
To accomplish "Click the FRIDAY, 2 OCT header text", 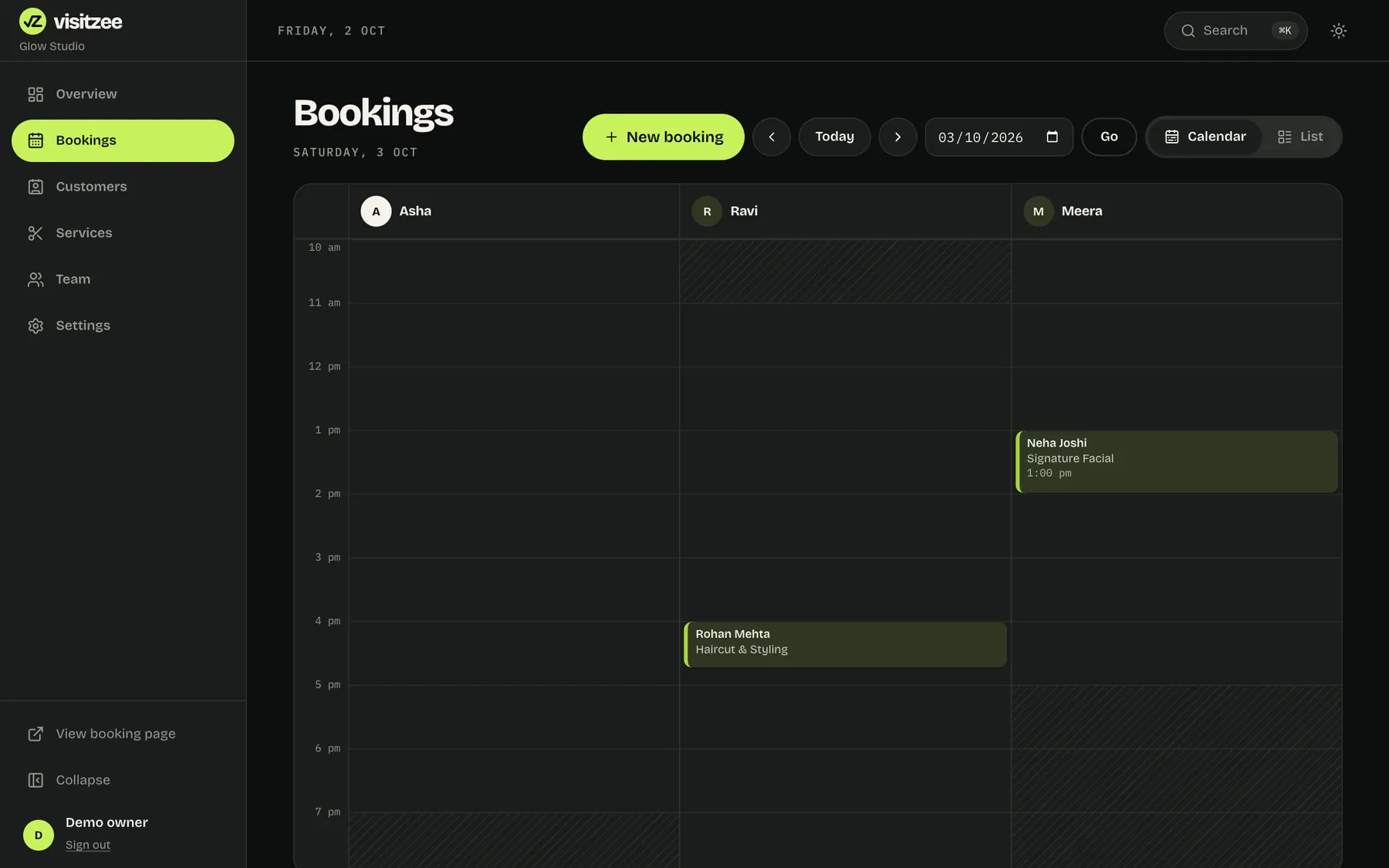I will [332, 31].
